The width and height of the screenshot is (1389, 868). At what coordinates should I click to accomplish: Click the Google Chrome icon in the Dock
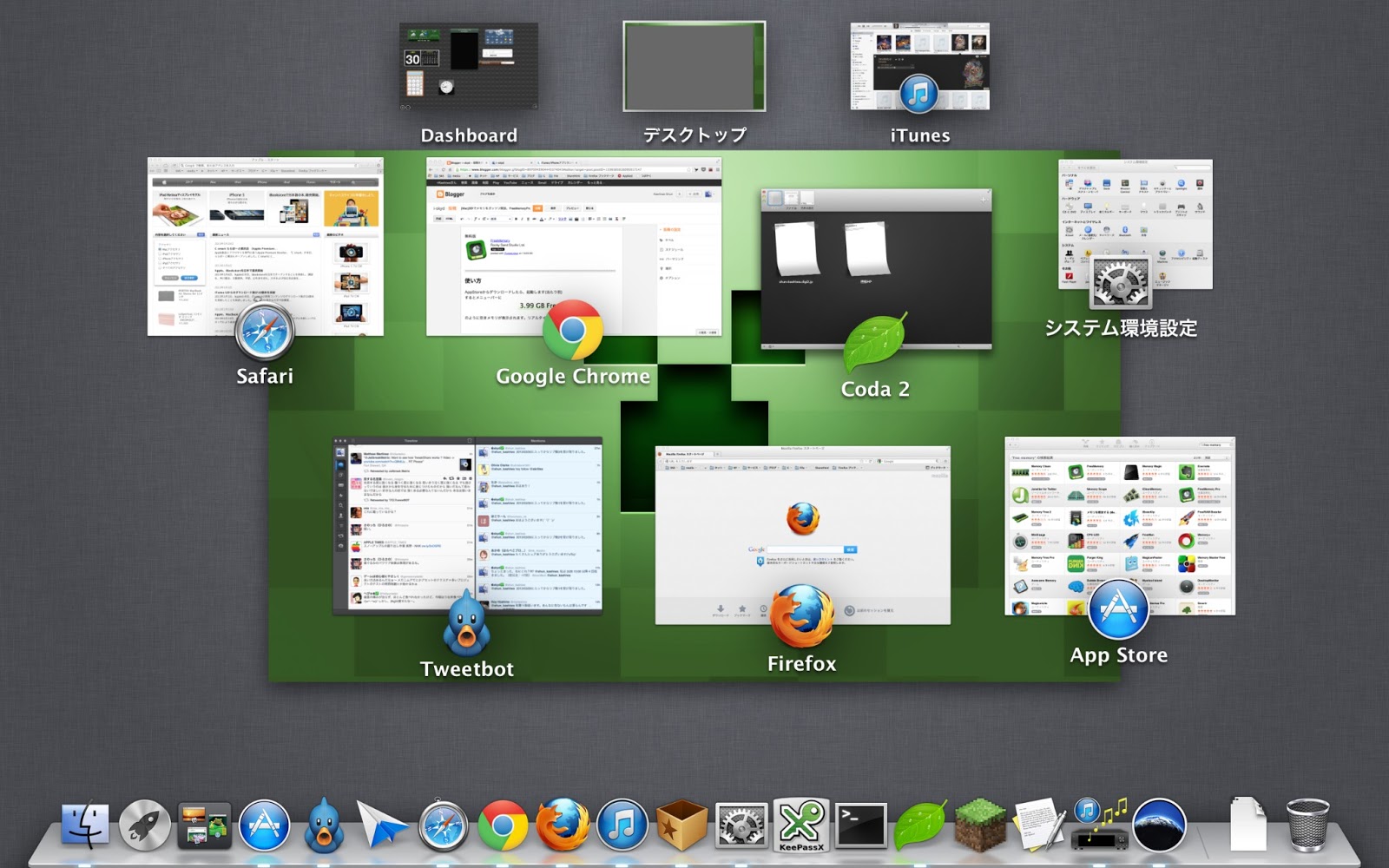[503, 825]
